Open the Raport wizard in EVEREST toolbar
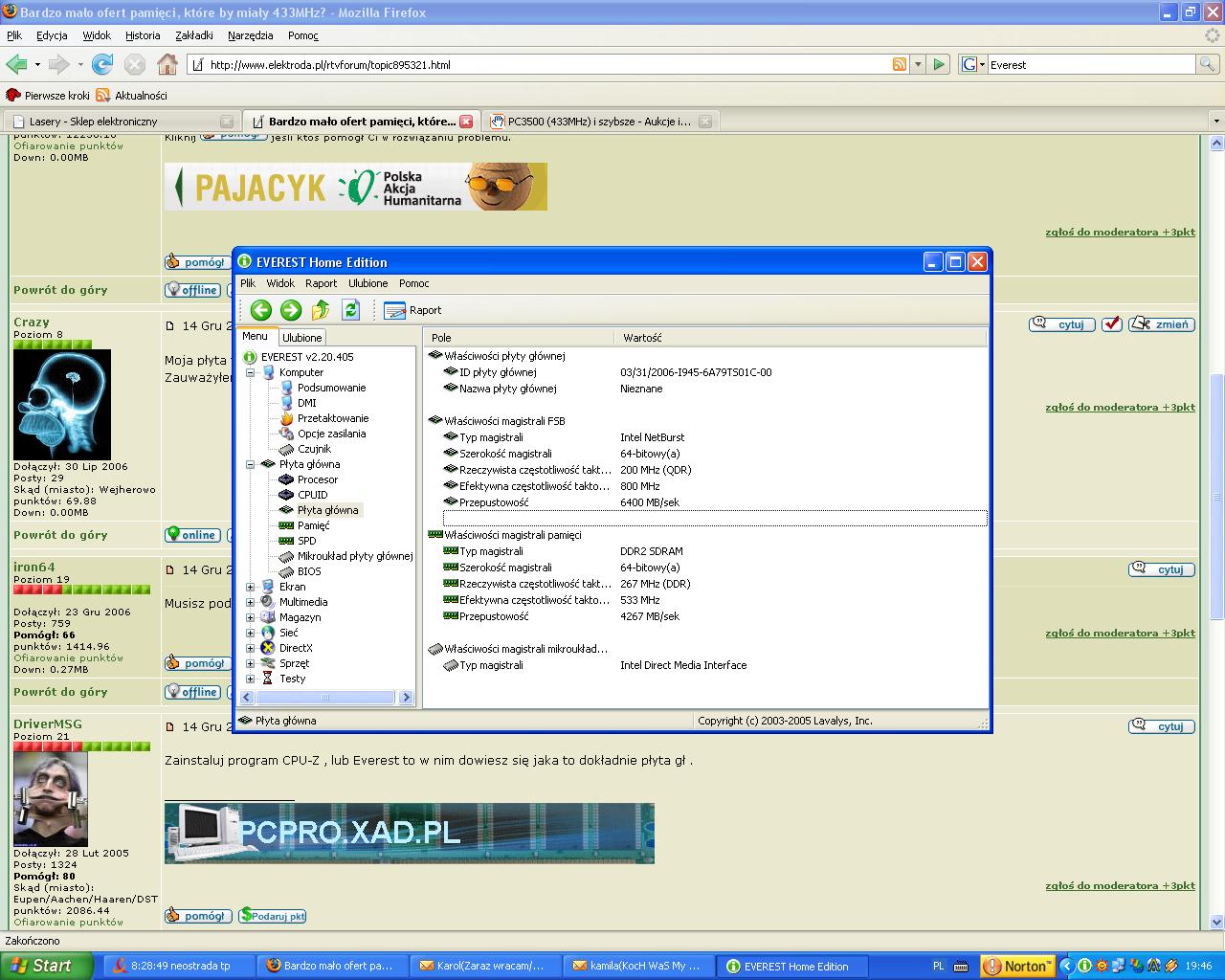The height and width of the screenshot is (980, 1225). coord(412,310)
